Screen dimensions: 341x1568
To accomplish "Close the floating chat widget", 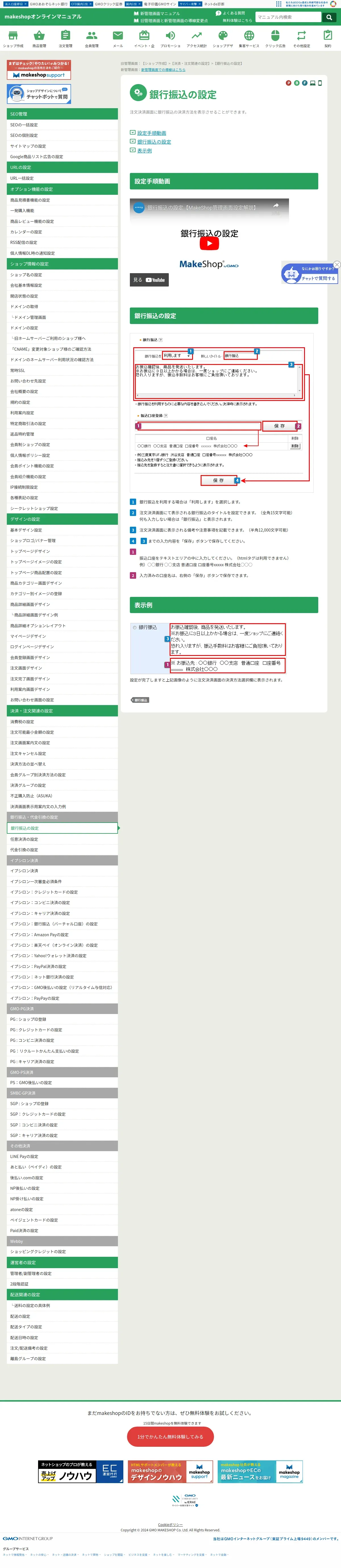I will click(x=337, y=265).
